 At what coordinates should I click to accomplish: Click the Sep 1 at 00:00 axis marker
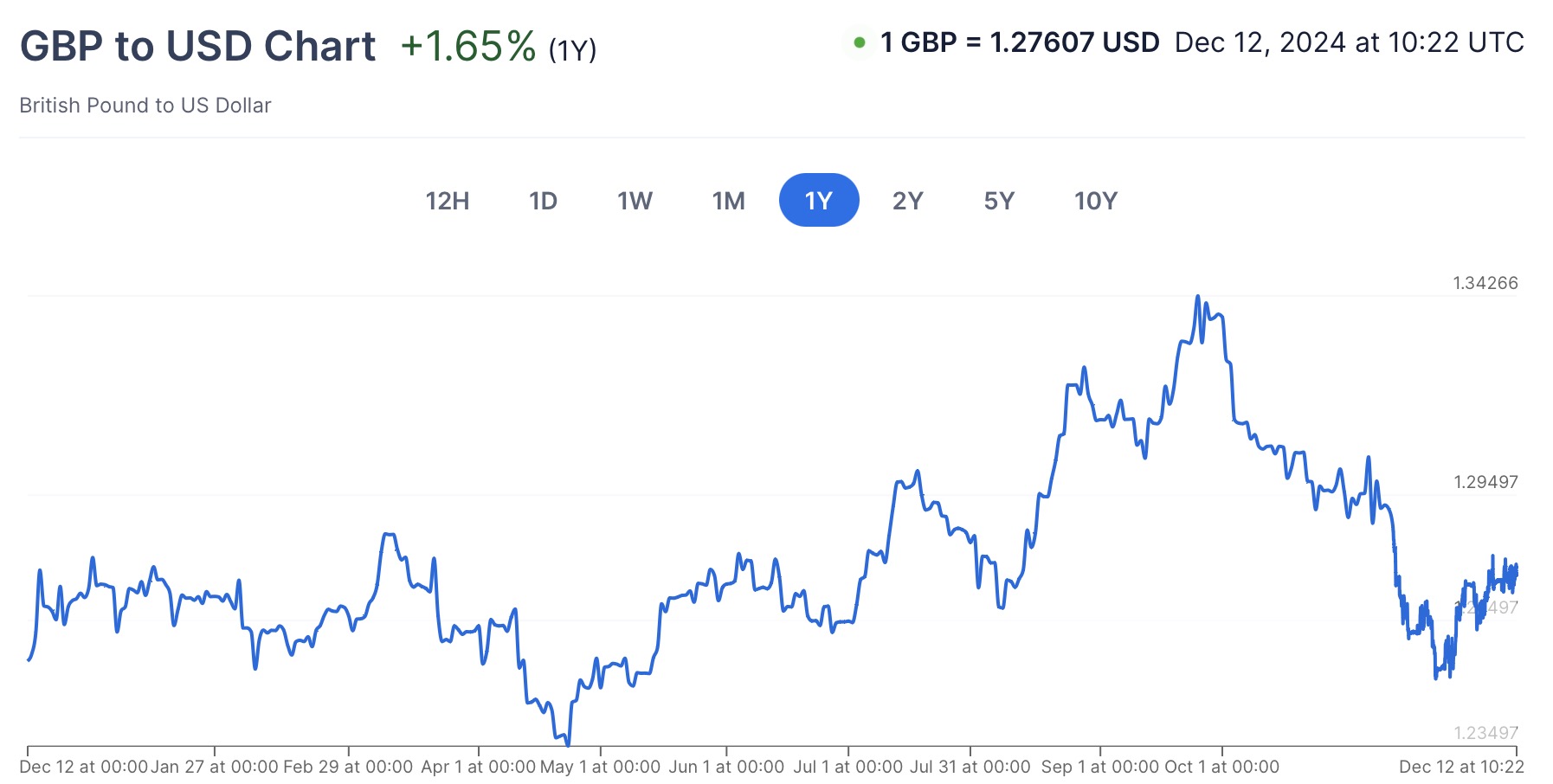click(x=1100, y=767)
